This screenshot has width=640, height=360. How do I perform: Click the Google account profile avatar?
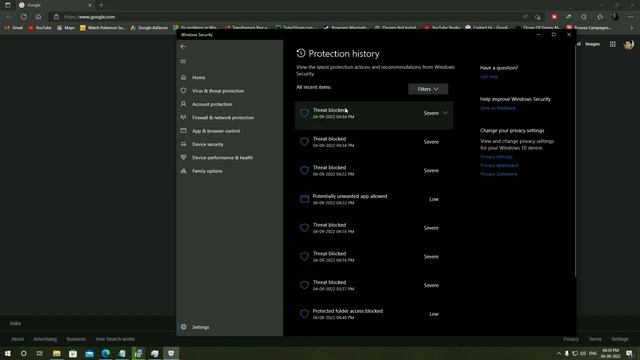pos(629,44)
